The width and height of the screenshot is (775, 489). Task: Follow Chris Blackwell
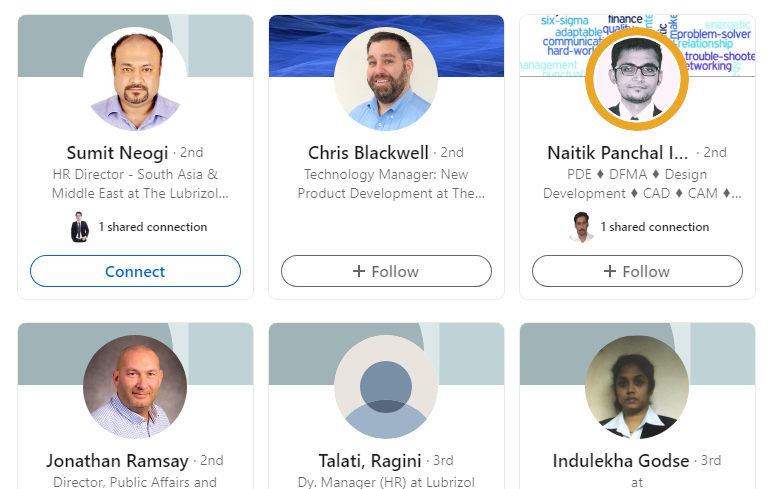click(x=387, y=271)
